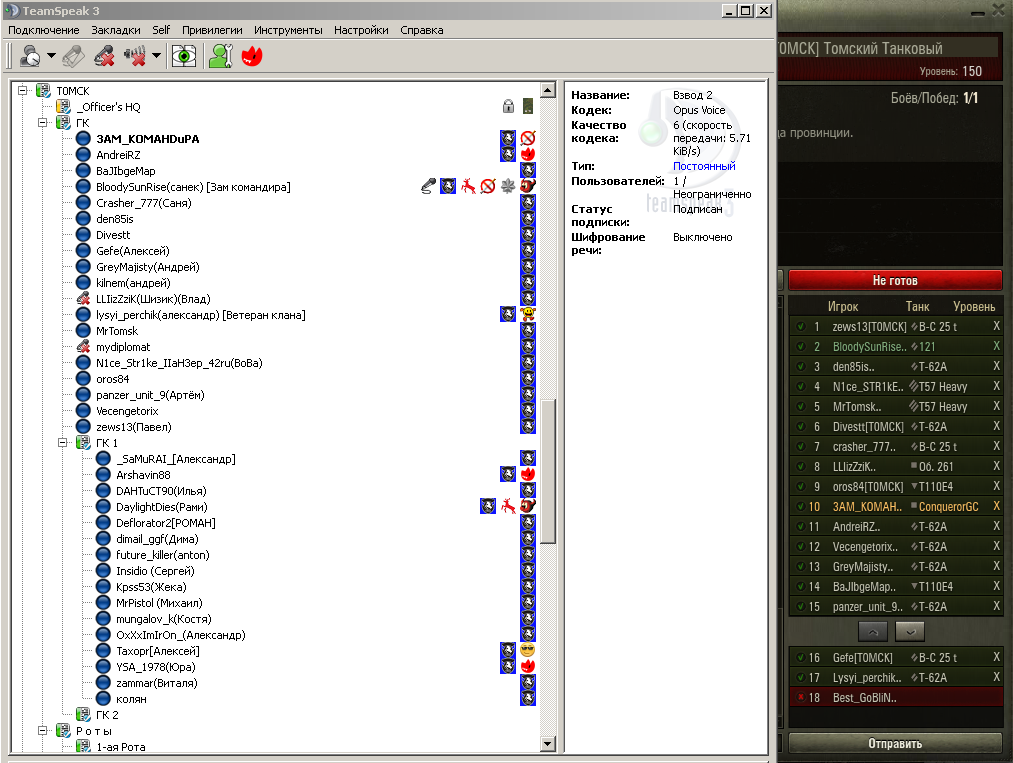Screen dimensions: 1013x763
Task: Collapse the ГК 1 channel node
Action: pos(63,443)
